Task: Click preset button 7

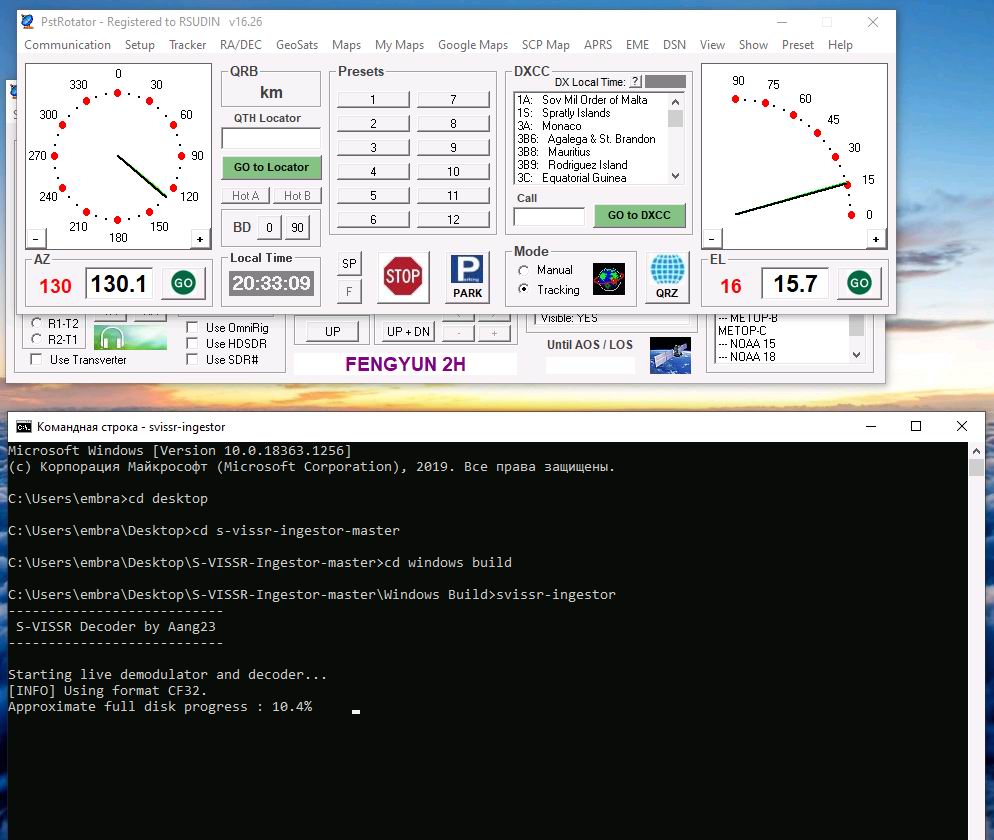Action: point(453,100)
